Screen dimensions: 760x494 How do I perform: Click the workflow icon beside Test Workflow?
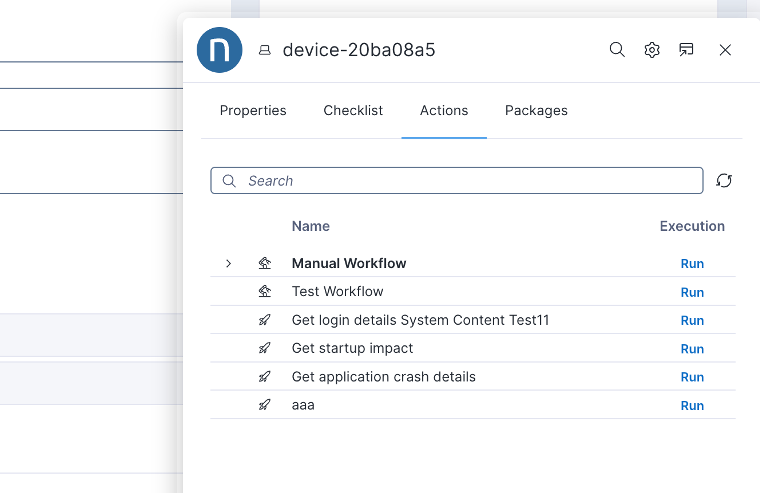(x=265, y=292)
